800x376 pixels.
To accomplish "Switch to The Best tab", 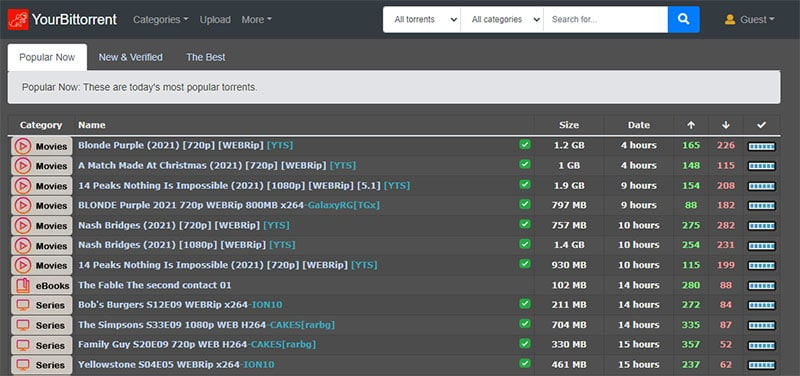I will (206, 57).
